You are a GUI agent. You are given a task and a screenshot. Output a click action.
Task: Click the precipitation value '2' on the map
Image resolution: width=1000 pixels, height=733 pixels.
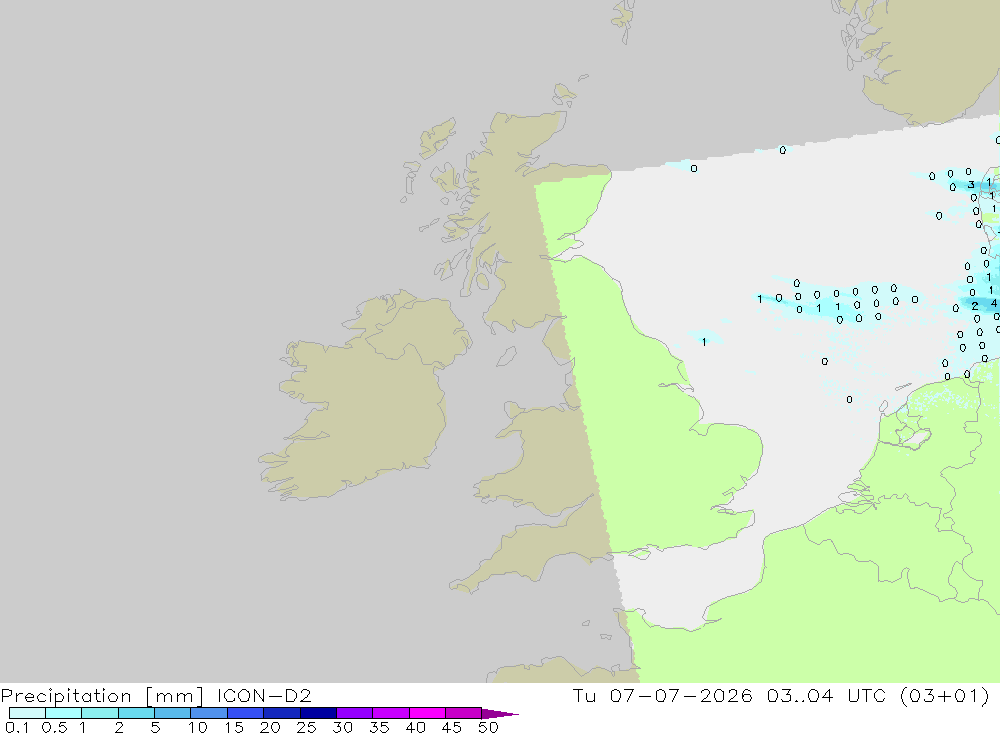point(974,306)
